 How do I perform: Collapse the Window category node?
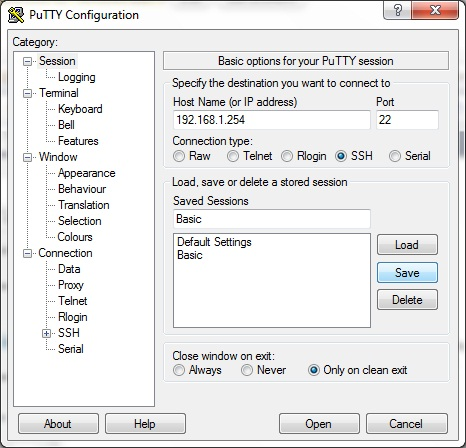coord(27,157)
